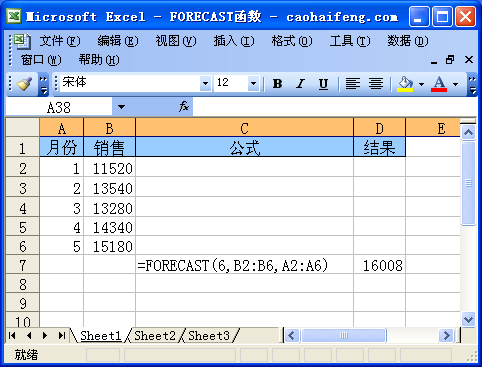Select the Sheet1 tab
Screen dimensions: 482x367
tap(100, 336)
